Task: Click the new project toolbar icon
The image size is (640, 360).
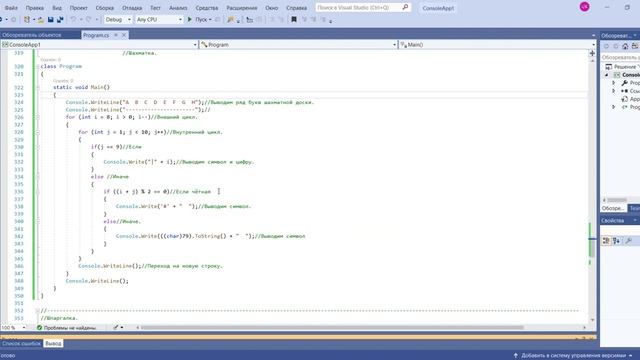Action: pyautogui.click(x=27, y=20)
